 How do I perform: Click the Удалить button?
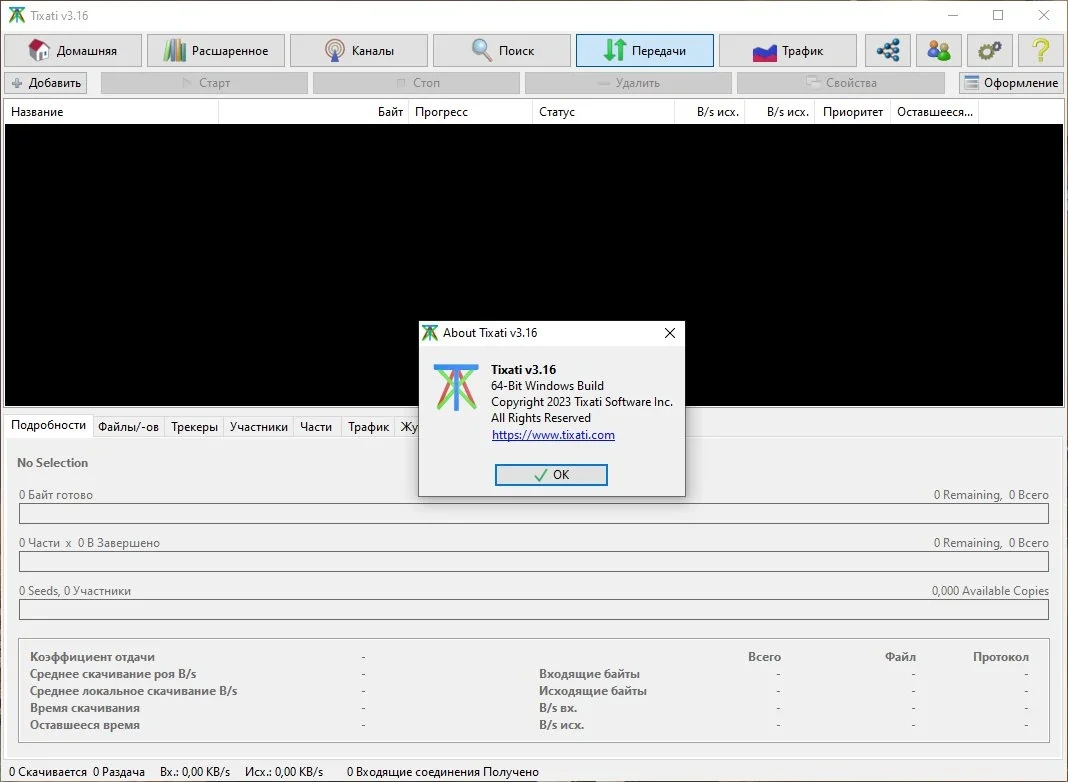(628, 83)
